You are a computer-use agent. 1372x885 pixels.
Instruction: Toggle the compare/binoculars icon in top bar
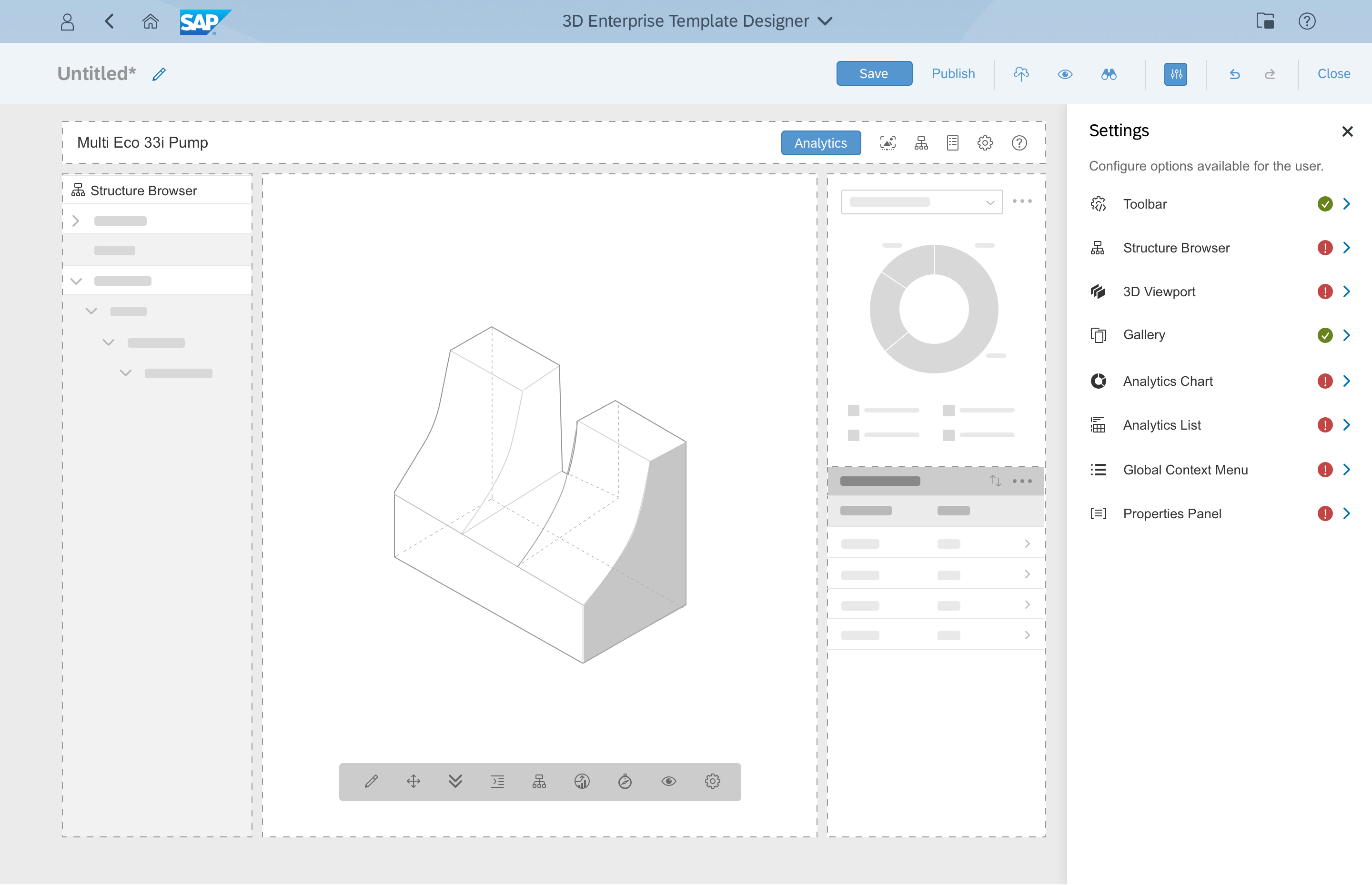[x=1109, y=73]
